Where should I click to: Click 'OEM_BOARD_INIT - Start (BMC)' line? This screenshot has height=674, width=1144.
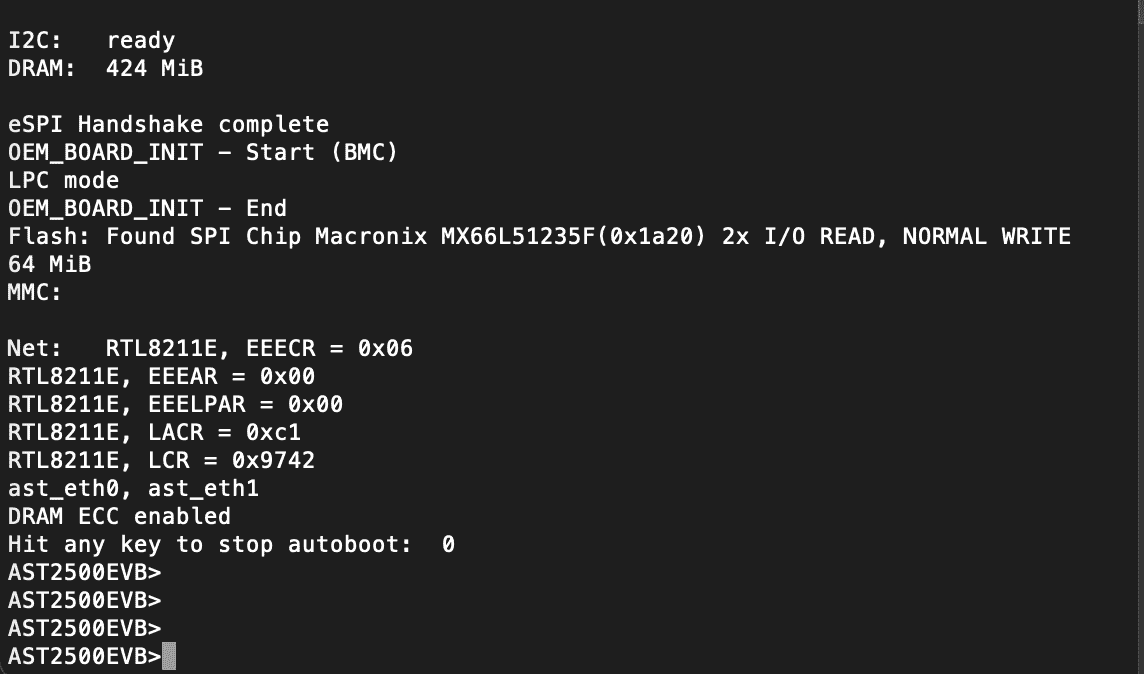pyautogui.click(x=203, y=152)
